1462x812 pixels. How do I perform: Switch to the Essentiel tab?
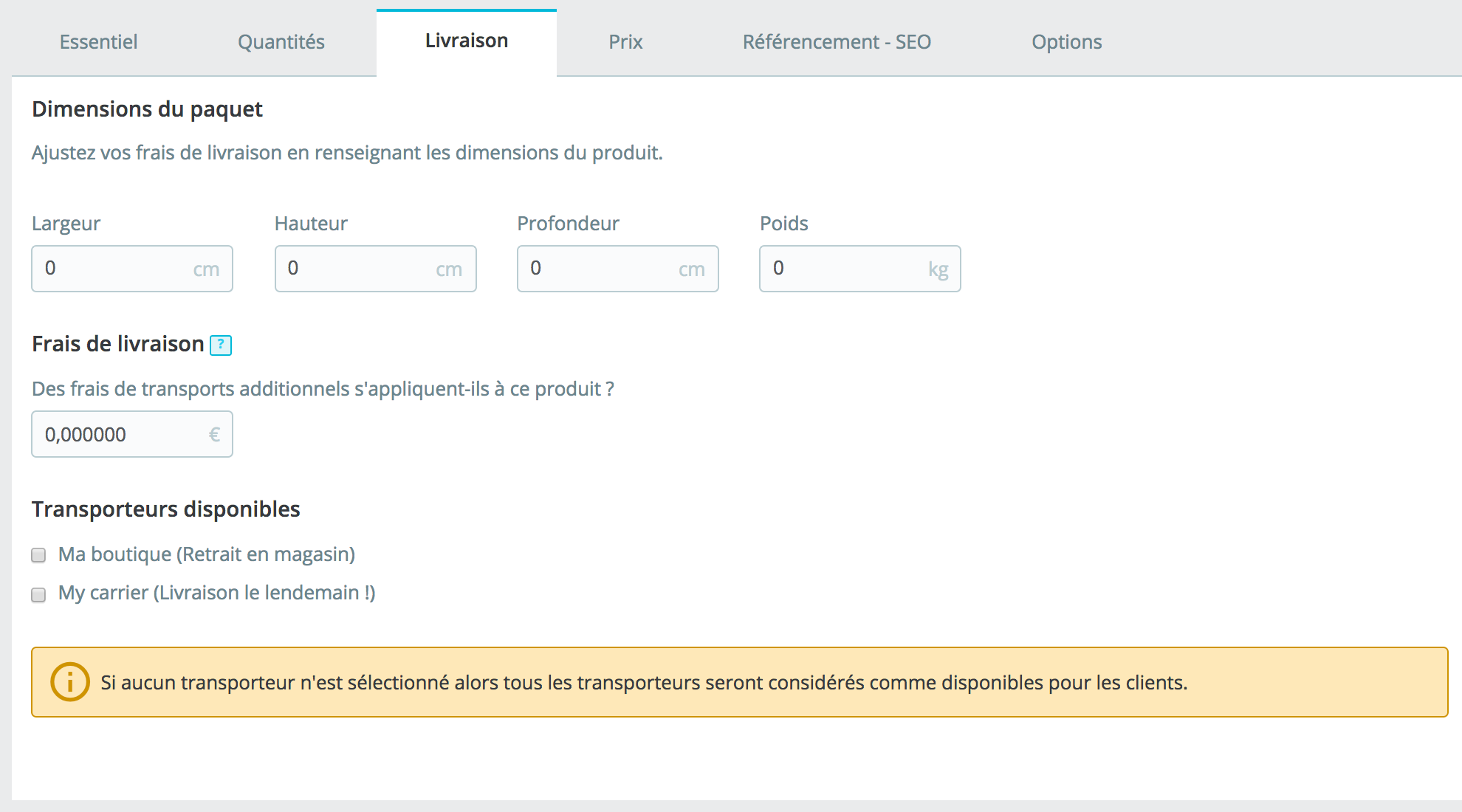[x=98, y=42]
